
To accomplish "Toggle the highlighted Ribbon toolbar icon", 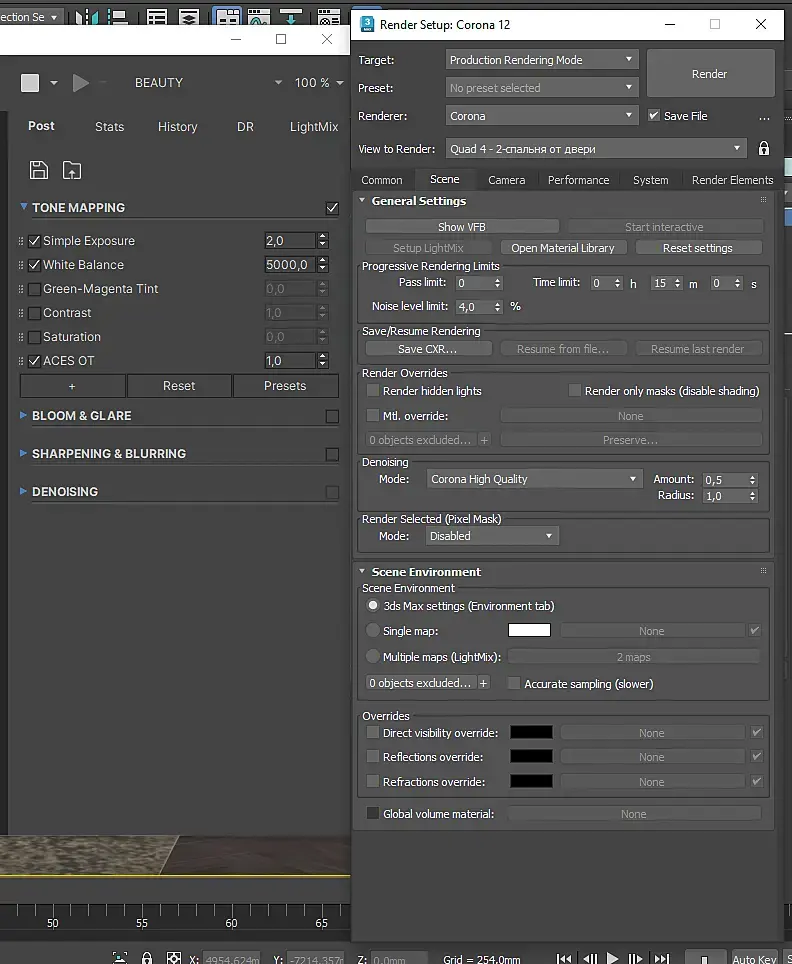I will click(x=227, y=17).
